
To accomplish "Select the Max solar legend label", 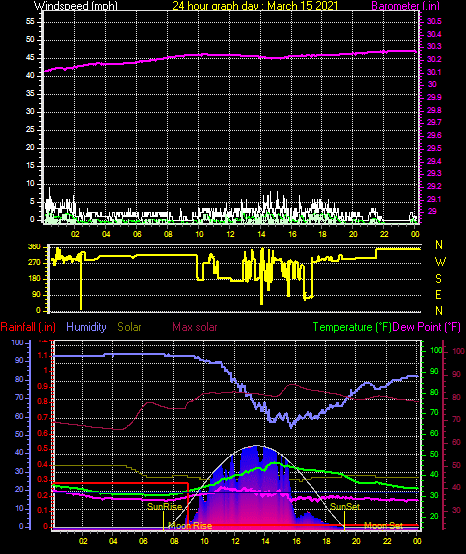I will point(195,327).
